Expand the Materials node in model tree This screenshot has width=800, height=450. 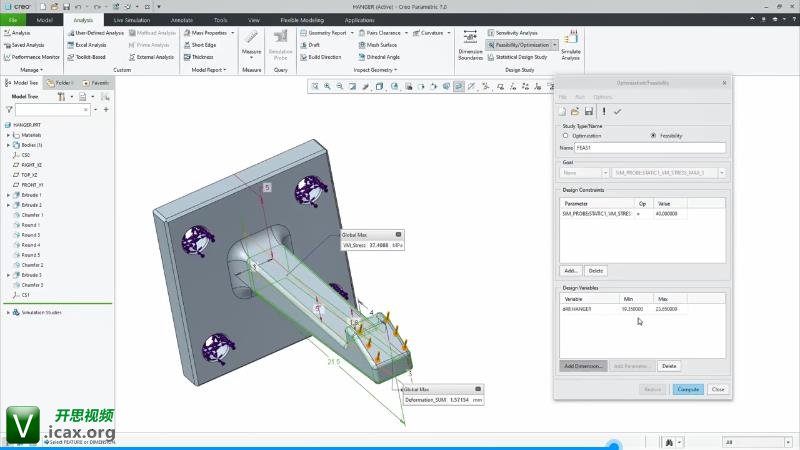9,135
